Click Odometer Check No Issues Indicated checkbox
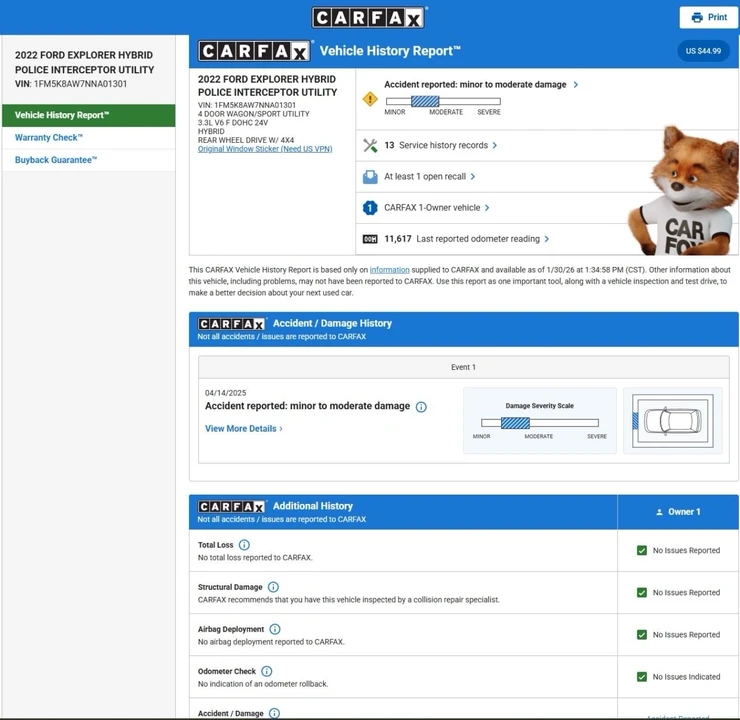The width and height of the screenshot is (740, 720). tap(642, 677)
